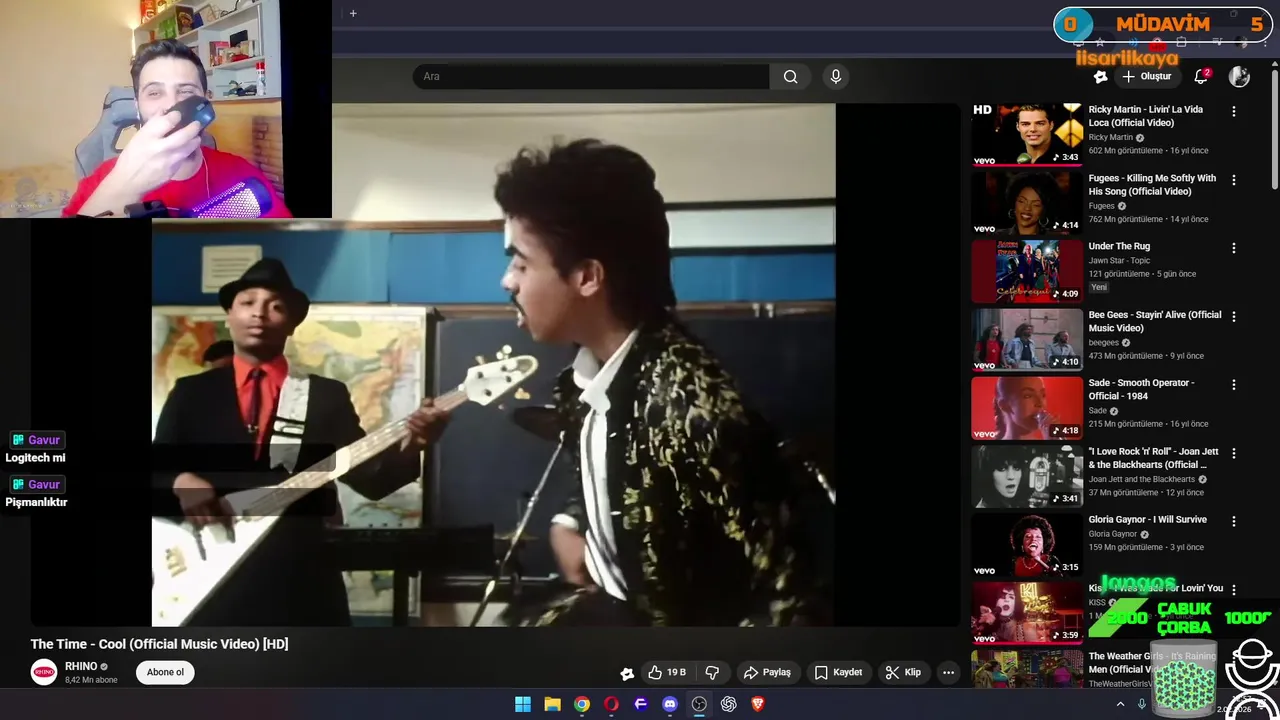Image resolution: width=1280 pixels, height=720 pixels.
Task: Open Bee Gees - Stayin' Alive title
Action: point(1155,321)
